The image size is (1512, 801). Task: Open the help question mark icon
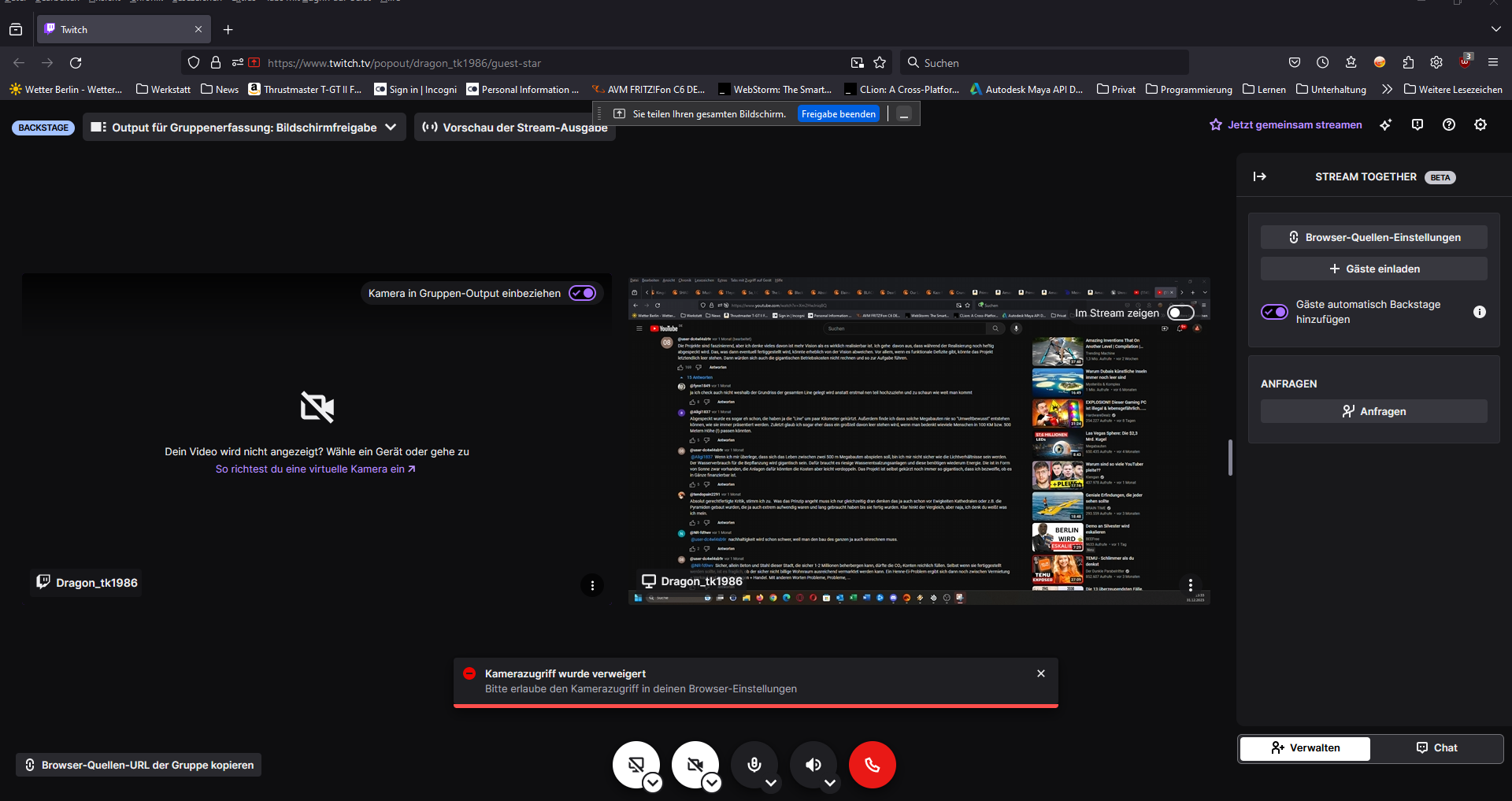[1449, 124]
